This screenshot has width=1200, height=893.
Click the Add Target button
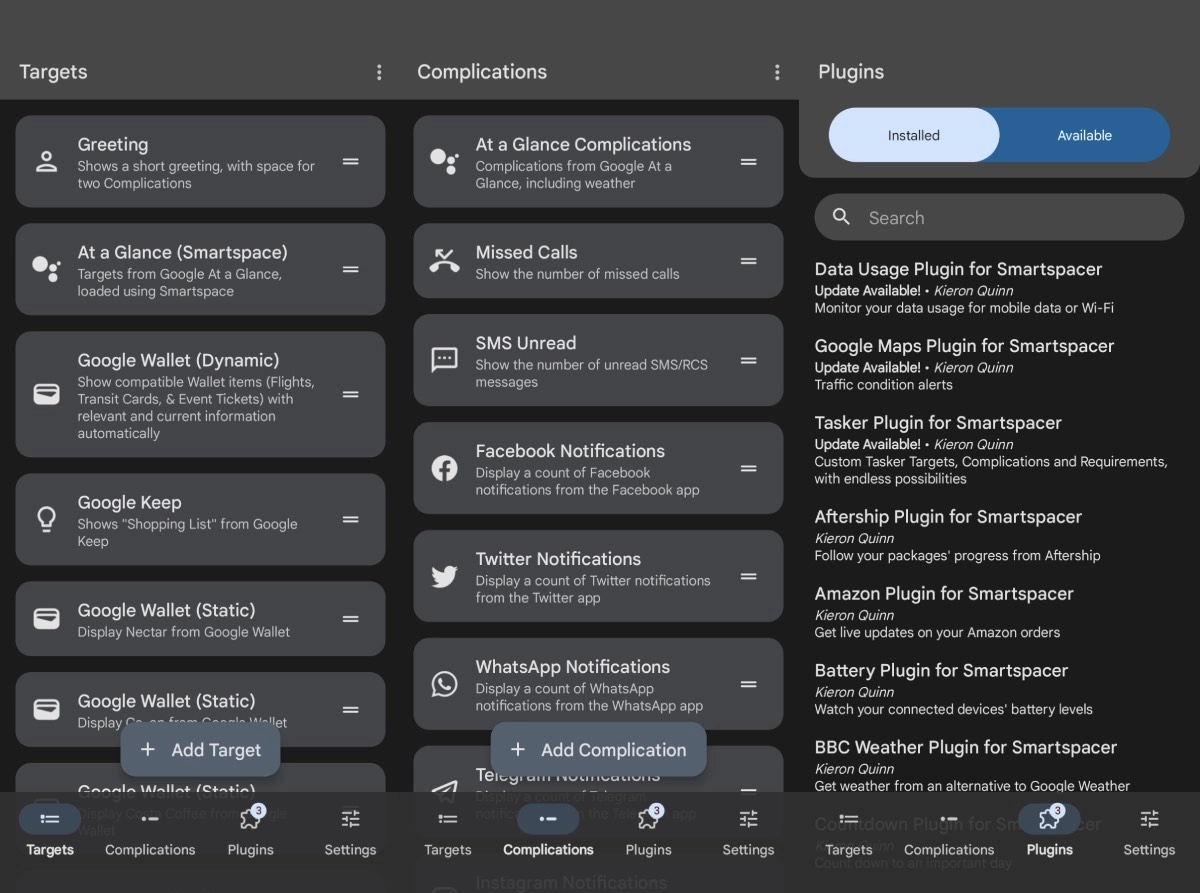pos(200,750)
